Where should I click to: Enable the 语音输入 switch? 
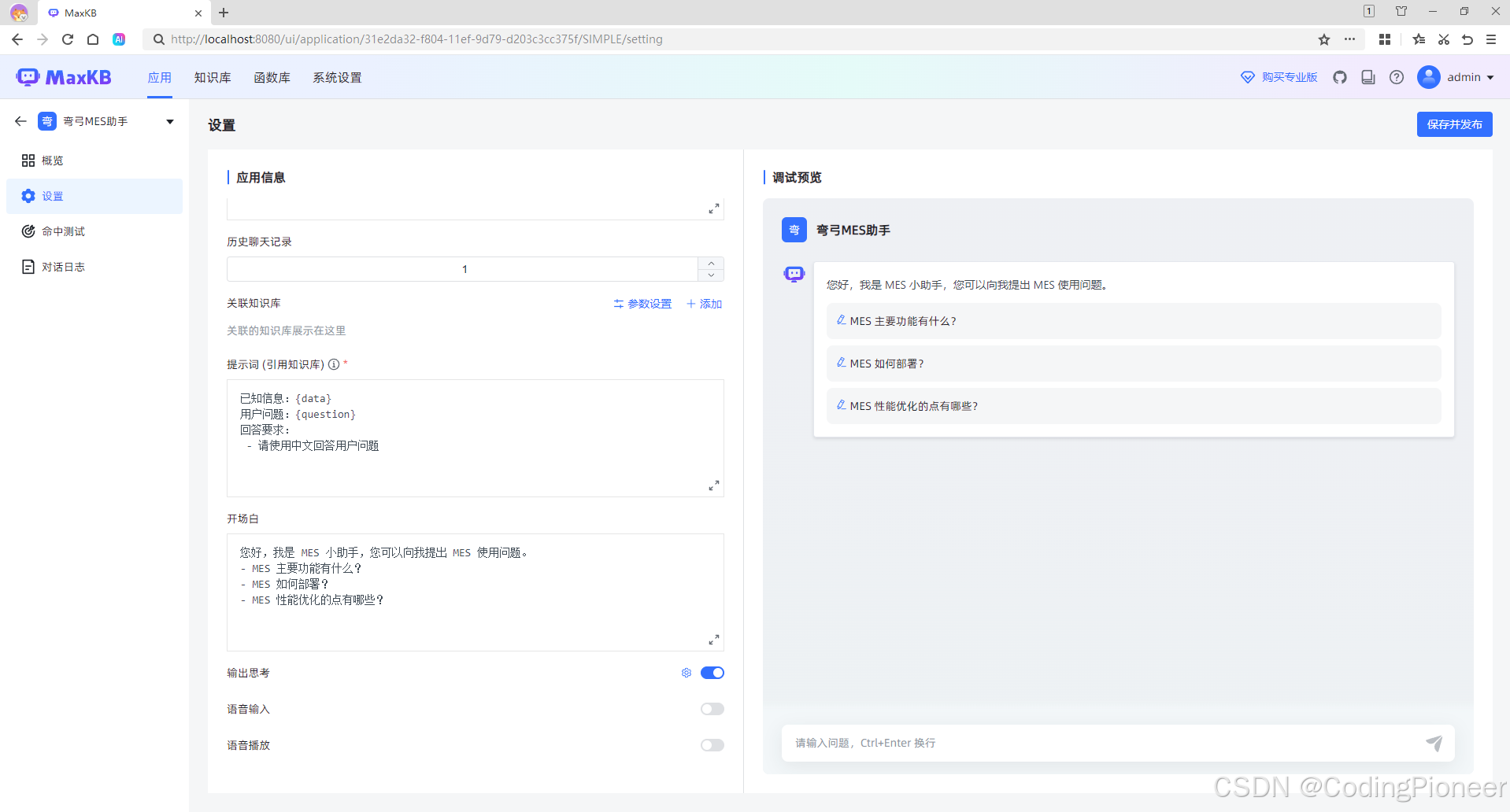pyautogui.click(x=712, y=709)
